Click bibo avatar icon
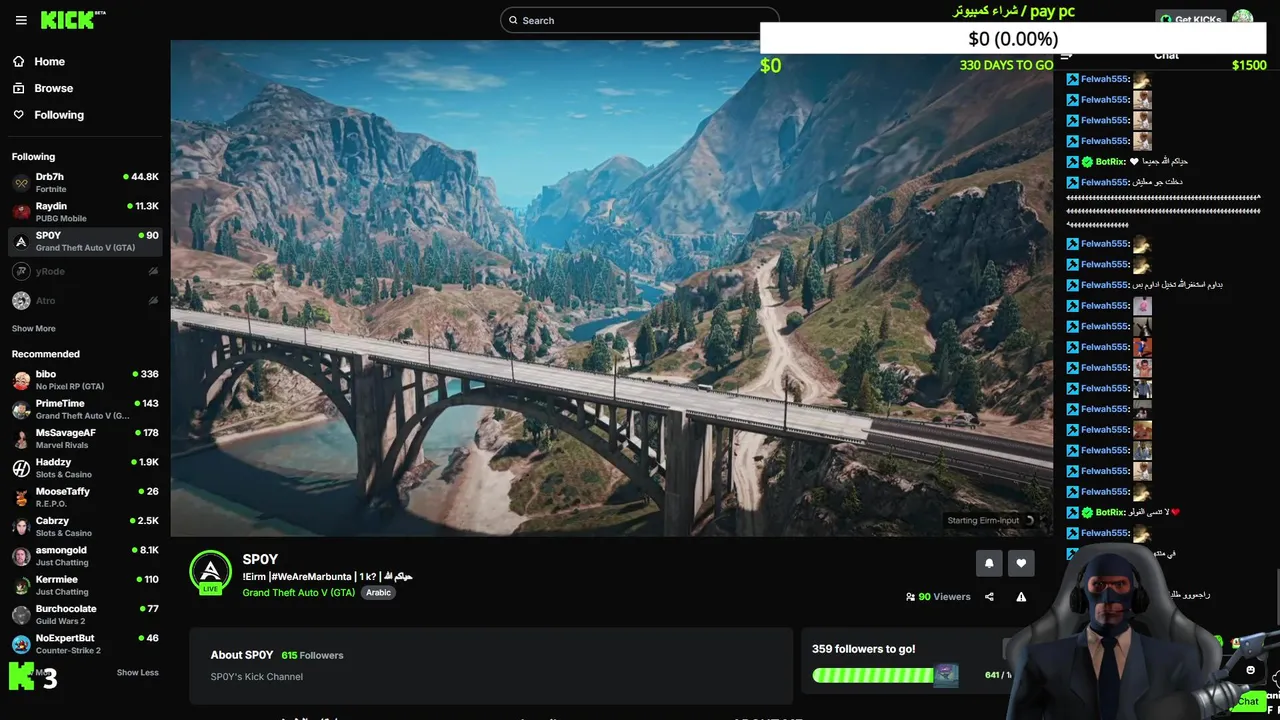Viewport: 1280px width, 720px height. pyautogui.click(x=21, y=380)
